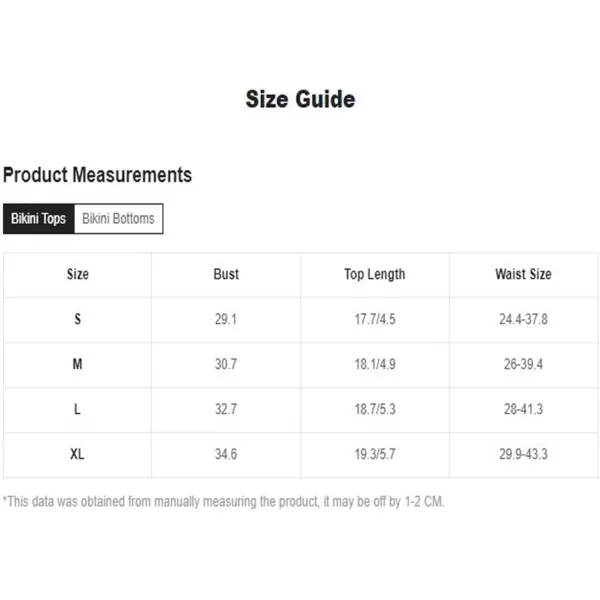Viewport: 600px width, 600px height.
Task: Click the 26-39.4 waist size cell
Action: point(523,364)
